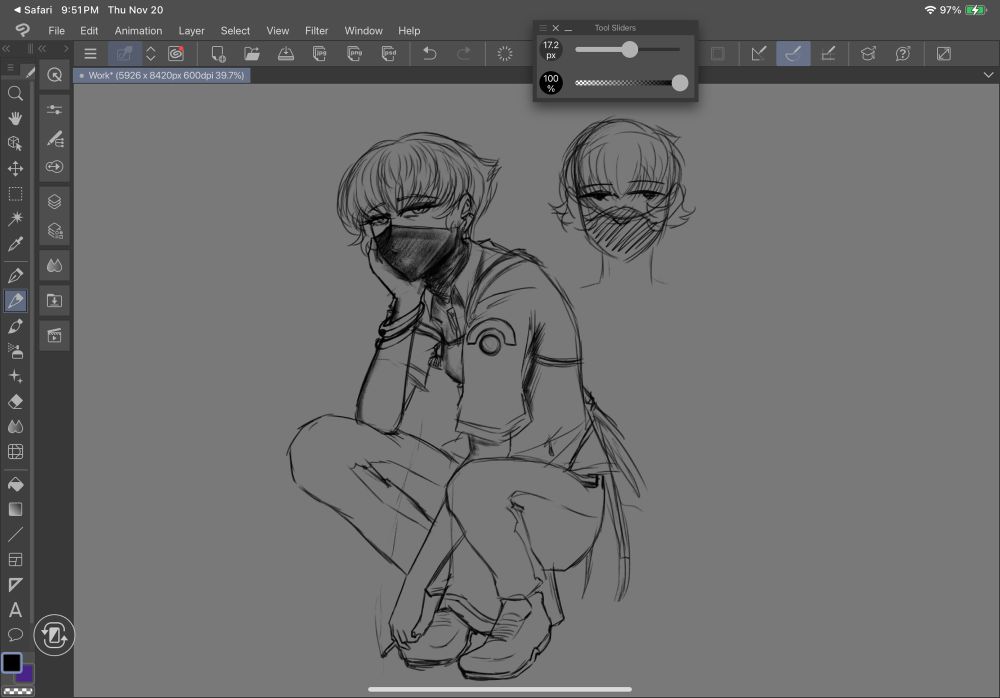
Task: Export the canvas as psd
Action: click(389, 54)
